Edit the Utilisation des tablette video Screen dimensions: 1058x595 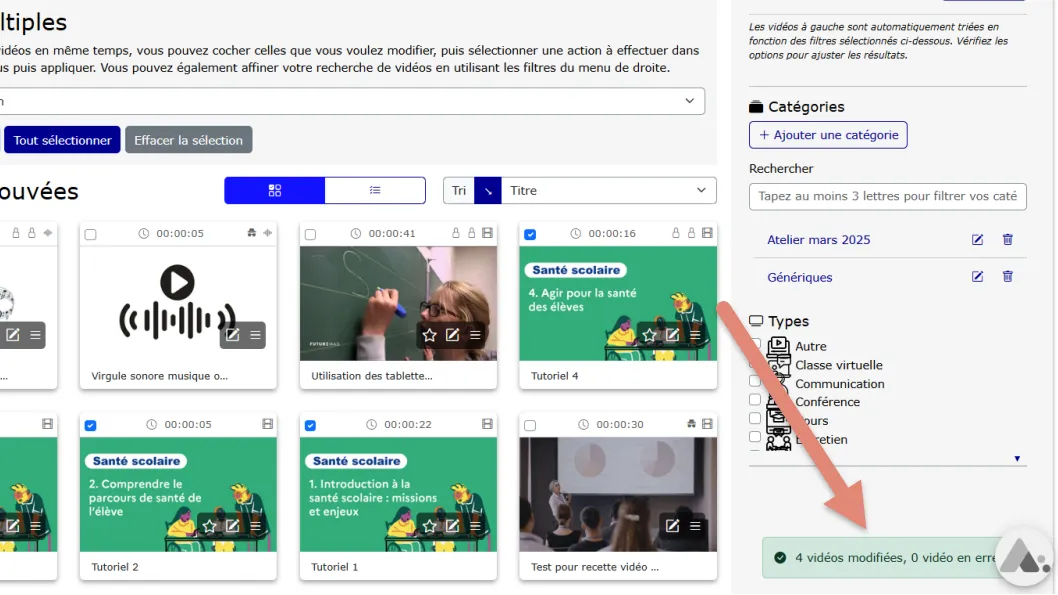(452, 335)
